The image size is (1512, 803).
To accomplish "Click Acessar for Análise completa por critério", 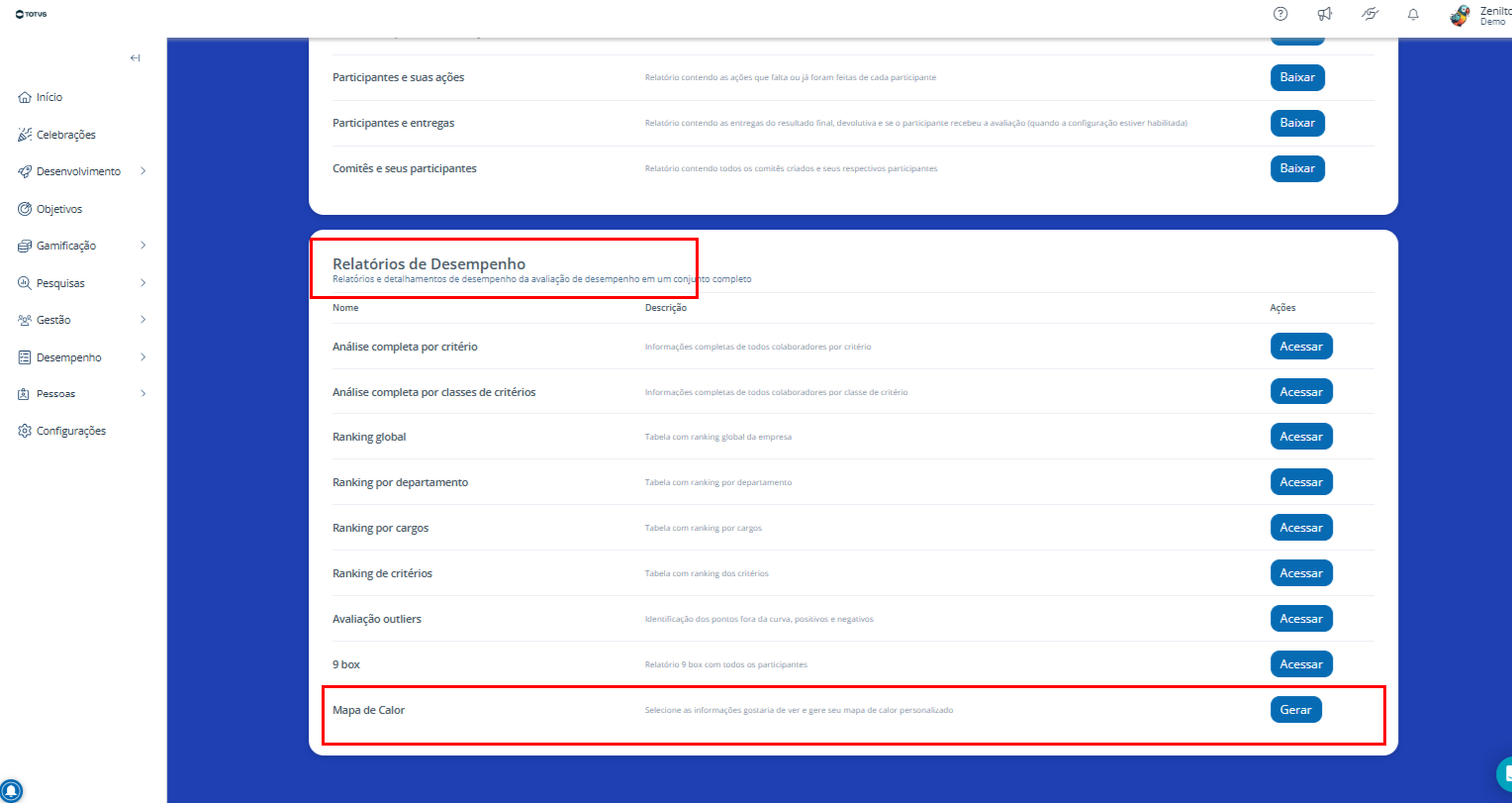I will point(1301,347).
